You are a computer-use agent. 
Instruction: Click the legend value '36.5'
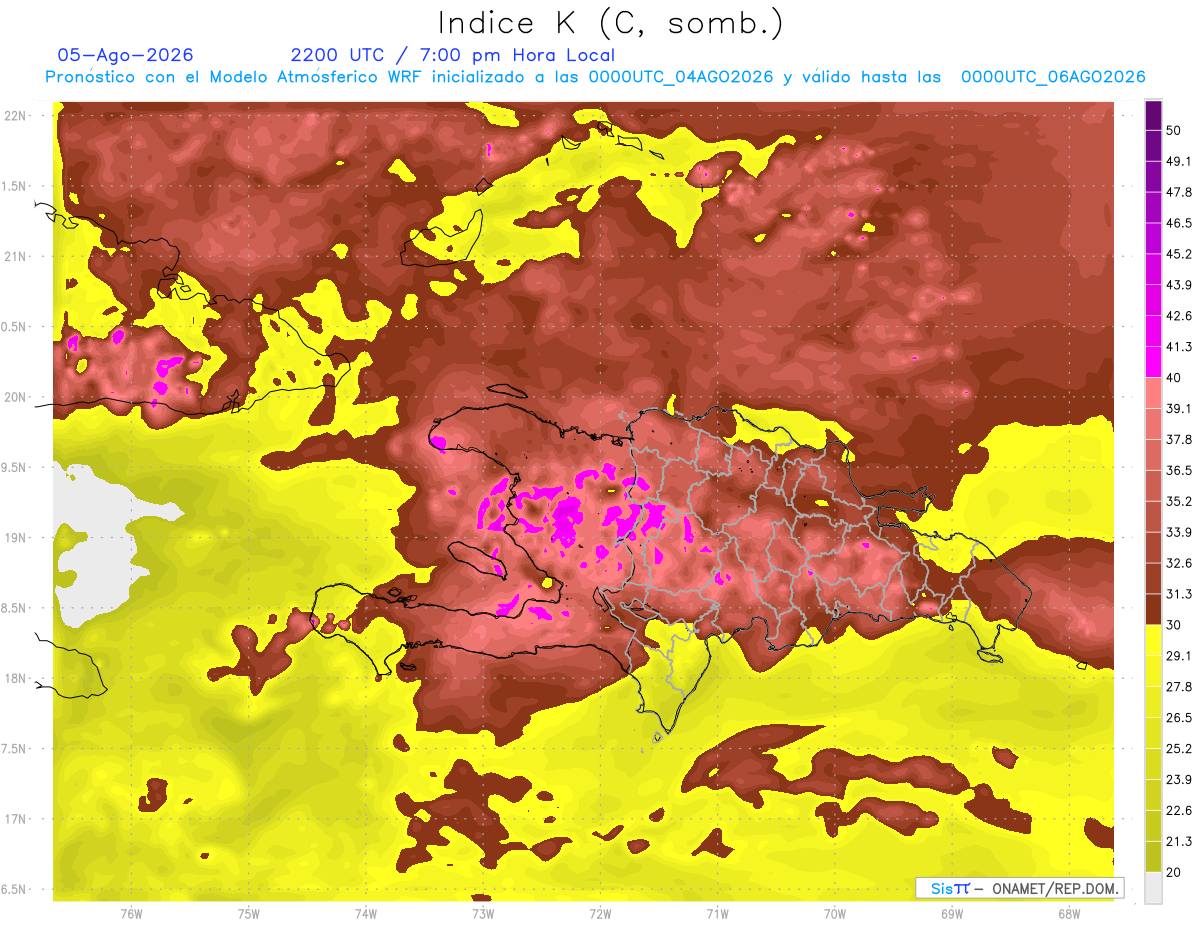1179,470
